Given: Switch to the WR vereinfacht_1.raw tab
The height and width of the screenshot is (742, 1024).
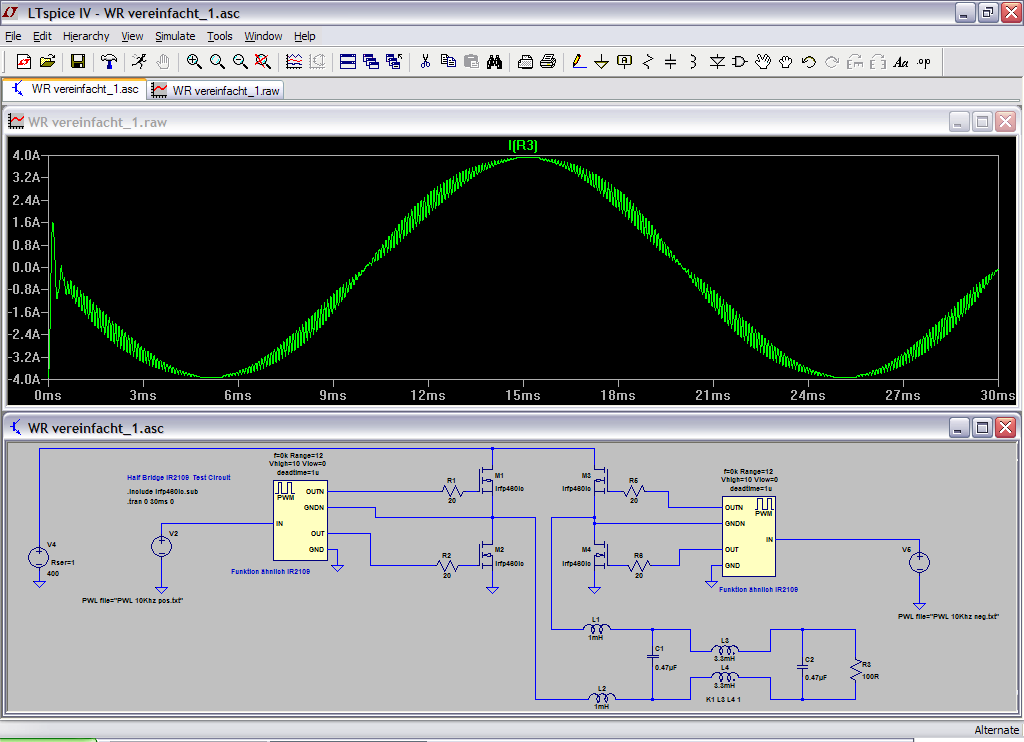Looking at the screenshot, I should (x=216, y=91).
